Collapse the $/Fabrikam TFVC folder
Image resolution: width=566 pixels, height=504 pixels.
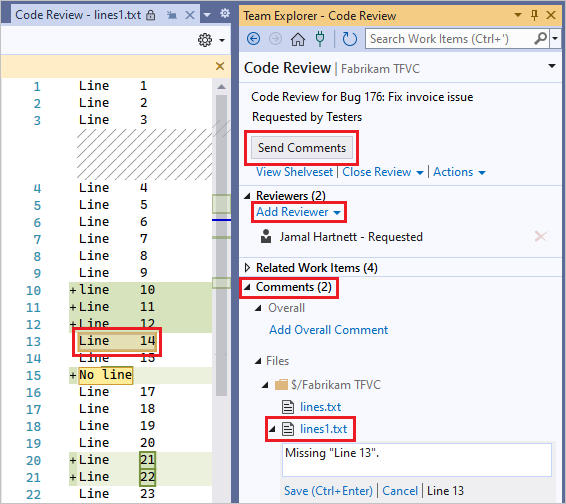(266, 385)
